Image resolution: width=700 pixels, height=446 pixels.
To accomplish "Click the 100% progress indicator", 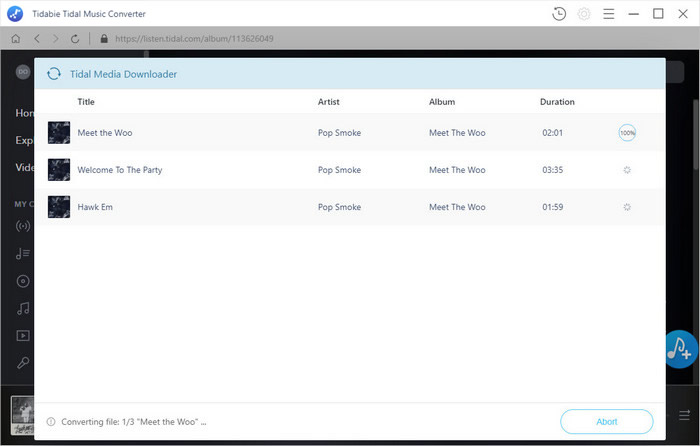I will pyautogui.click(x=627, y=133).
